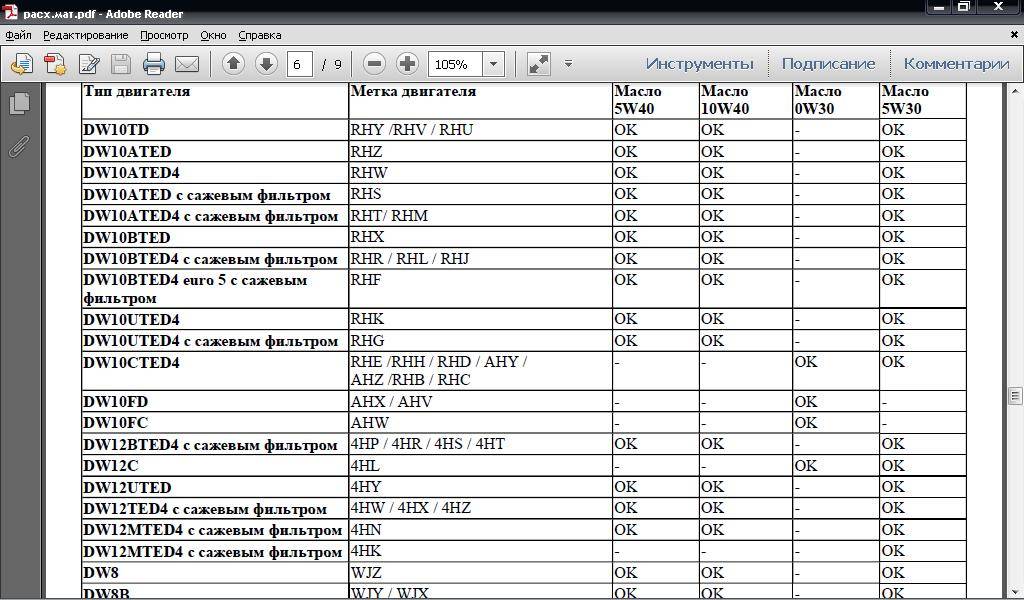The width and height of the screenshot is (1024, 600).
Task: Click the Create PDF online icon
Action: (55, 64)
